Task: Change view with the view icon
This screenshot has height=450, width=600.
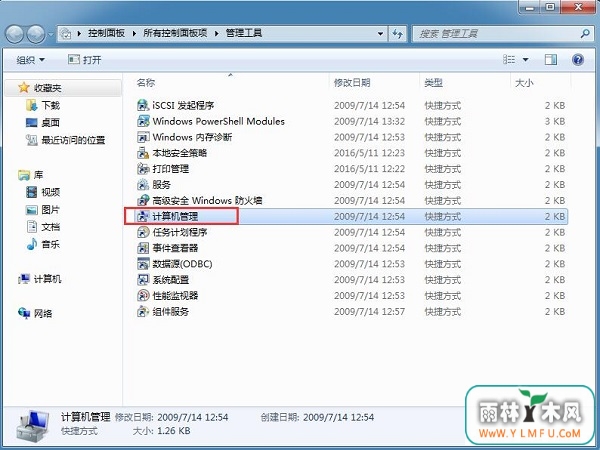Action: click(x=509, y=59)
